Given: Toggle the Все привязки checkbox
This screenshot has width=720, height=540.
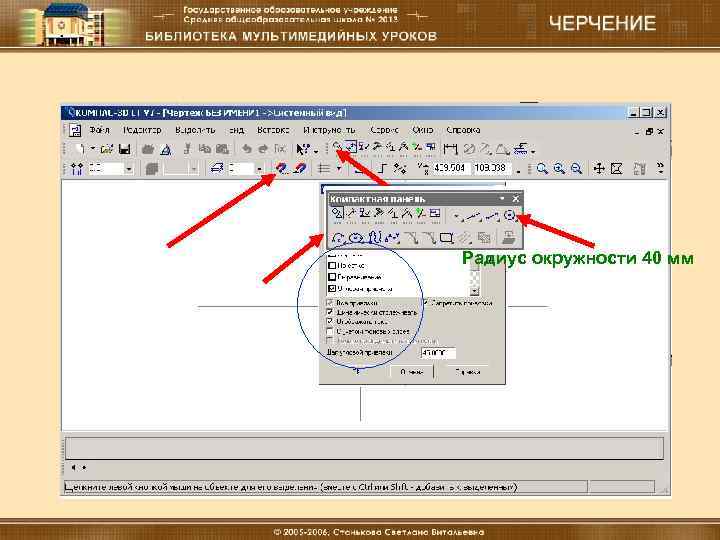Looking at the screenshot, I should (330, 303).
